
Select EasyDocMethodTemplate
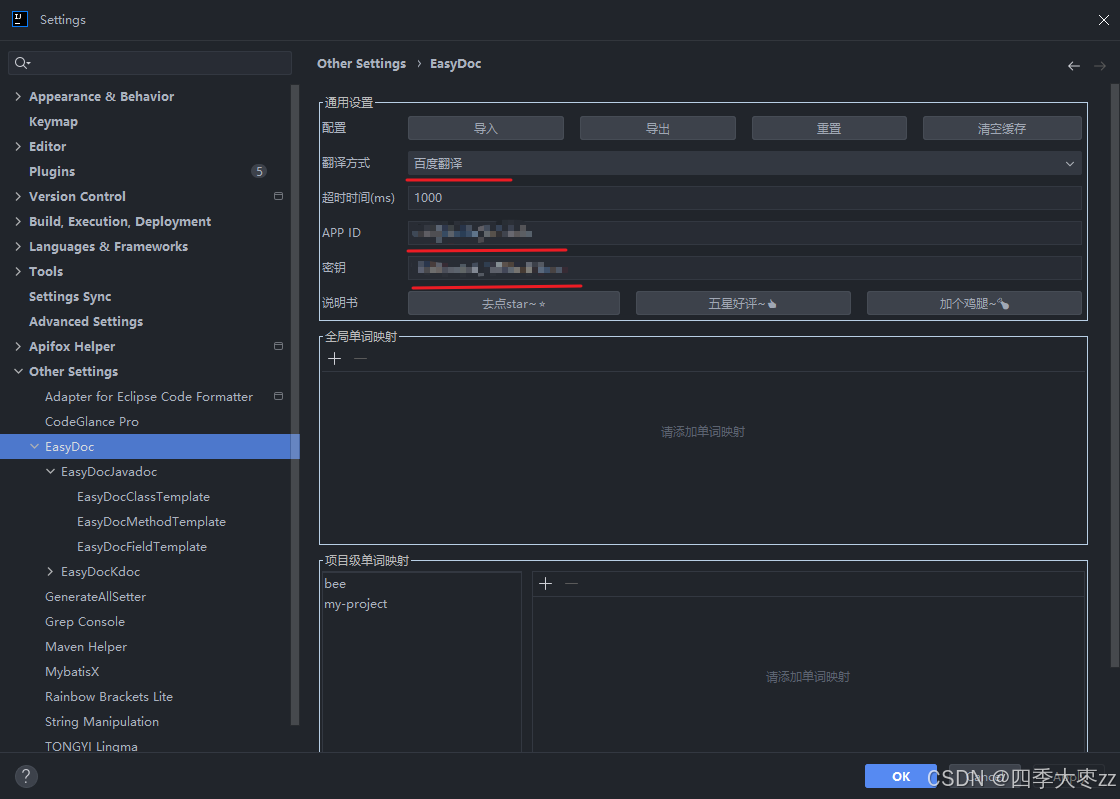pyautogui.click(x=151, y=521)
